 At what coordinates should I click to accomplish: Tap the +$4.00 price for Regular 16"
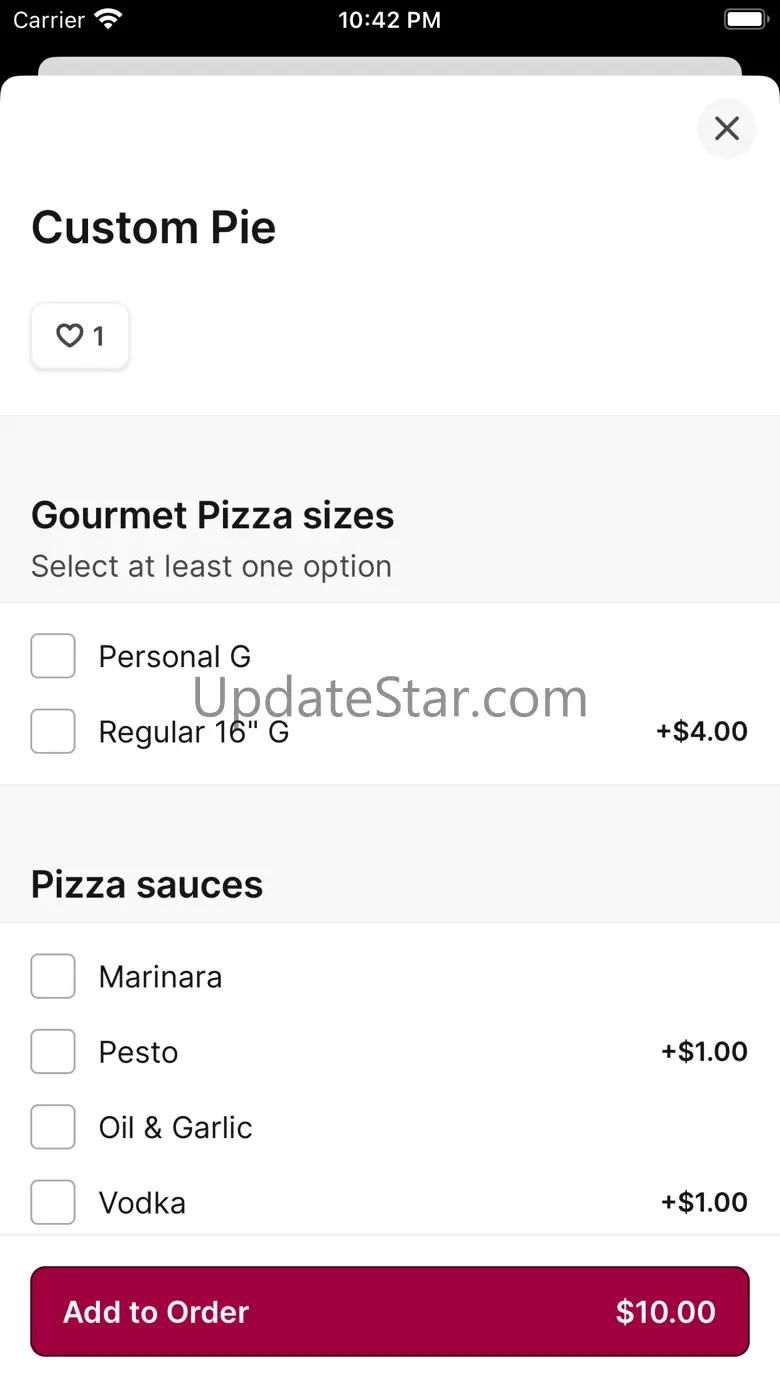701,731
